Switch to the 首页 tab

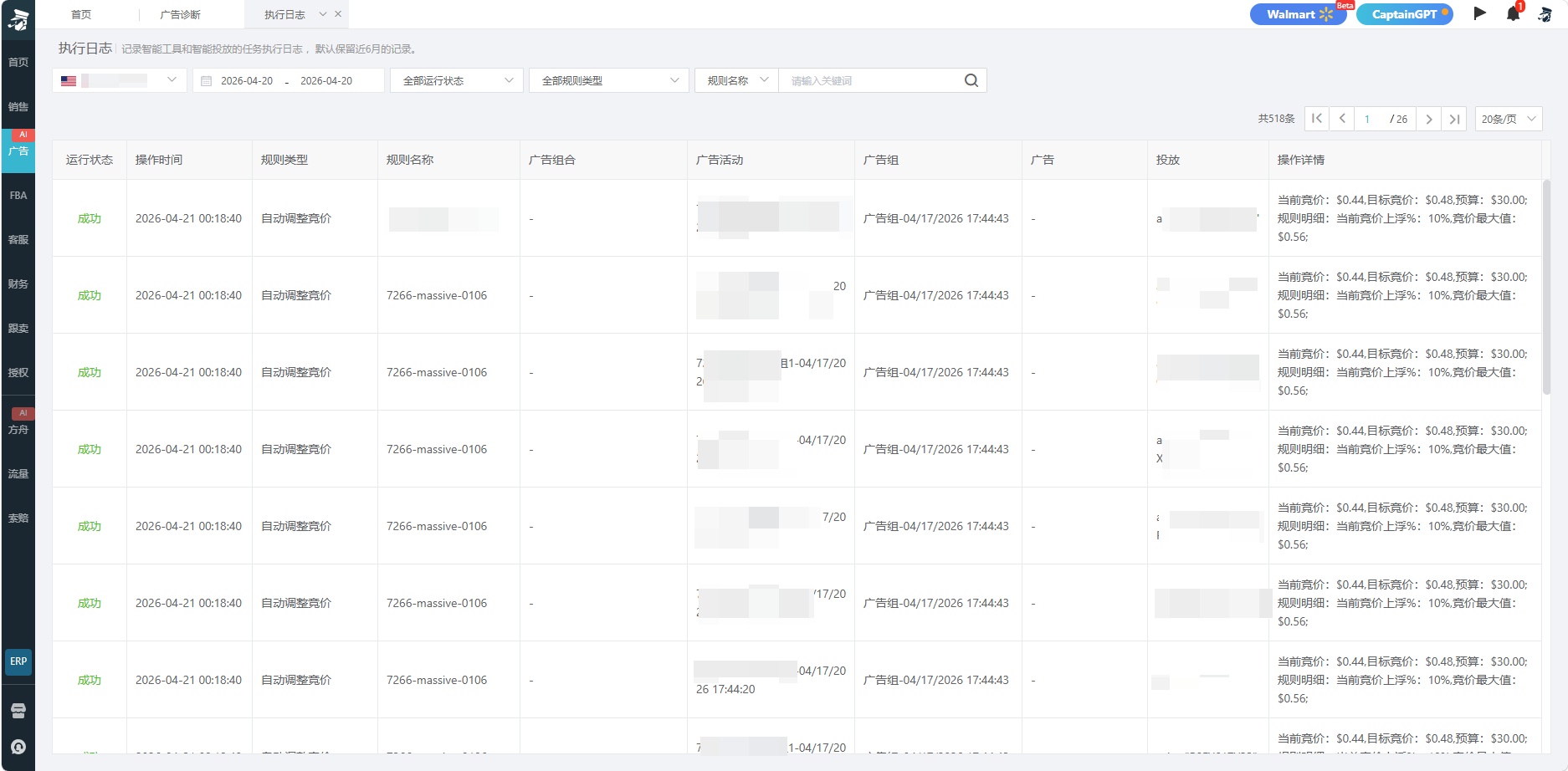coord(81,15)
